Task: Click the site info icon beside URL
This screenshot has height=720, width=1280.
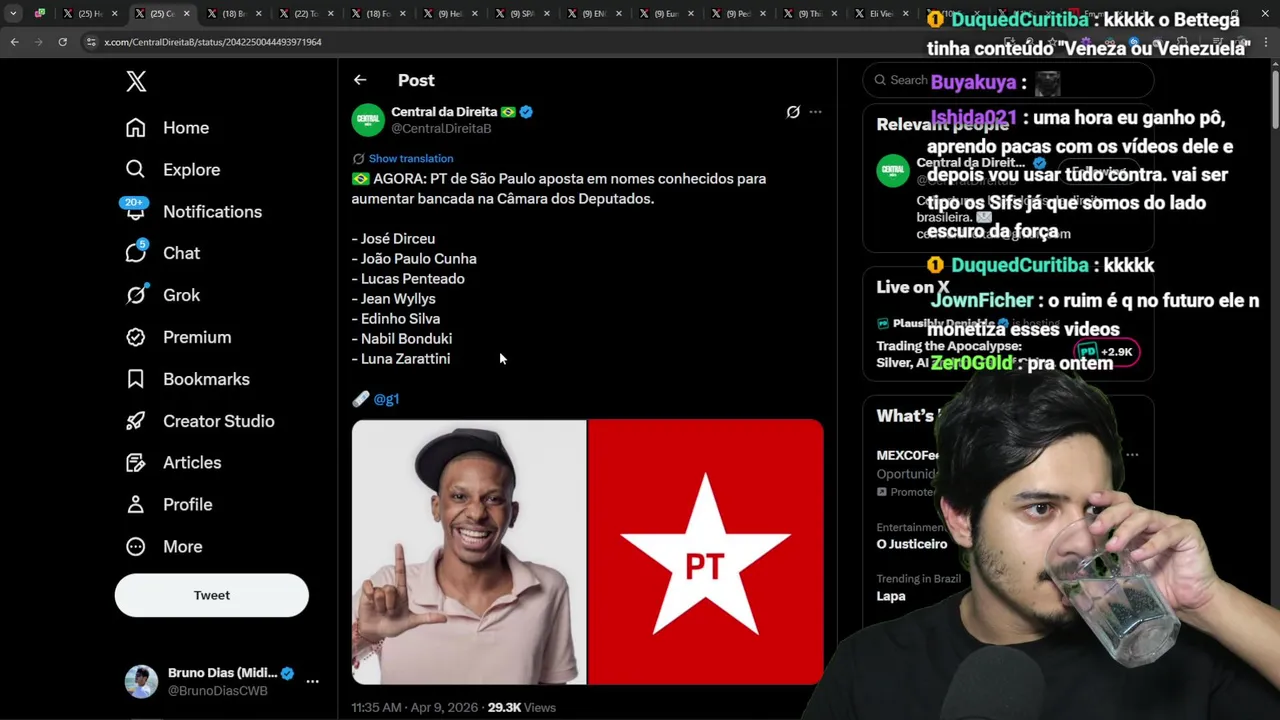Action: pos(91,42)
